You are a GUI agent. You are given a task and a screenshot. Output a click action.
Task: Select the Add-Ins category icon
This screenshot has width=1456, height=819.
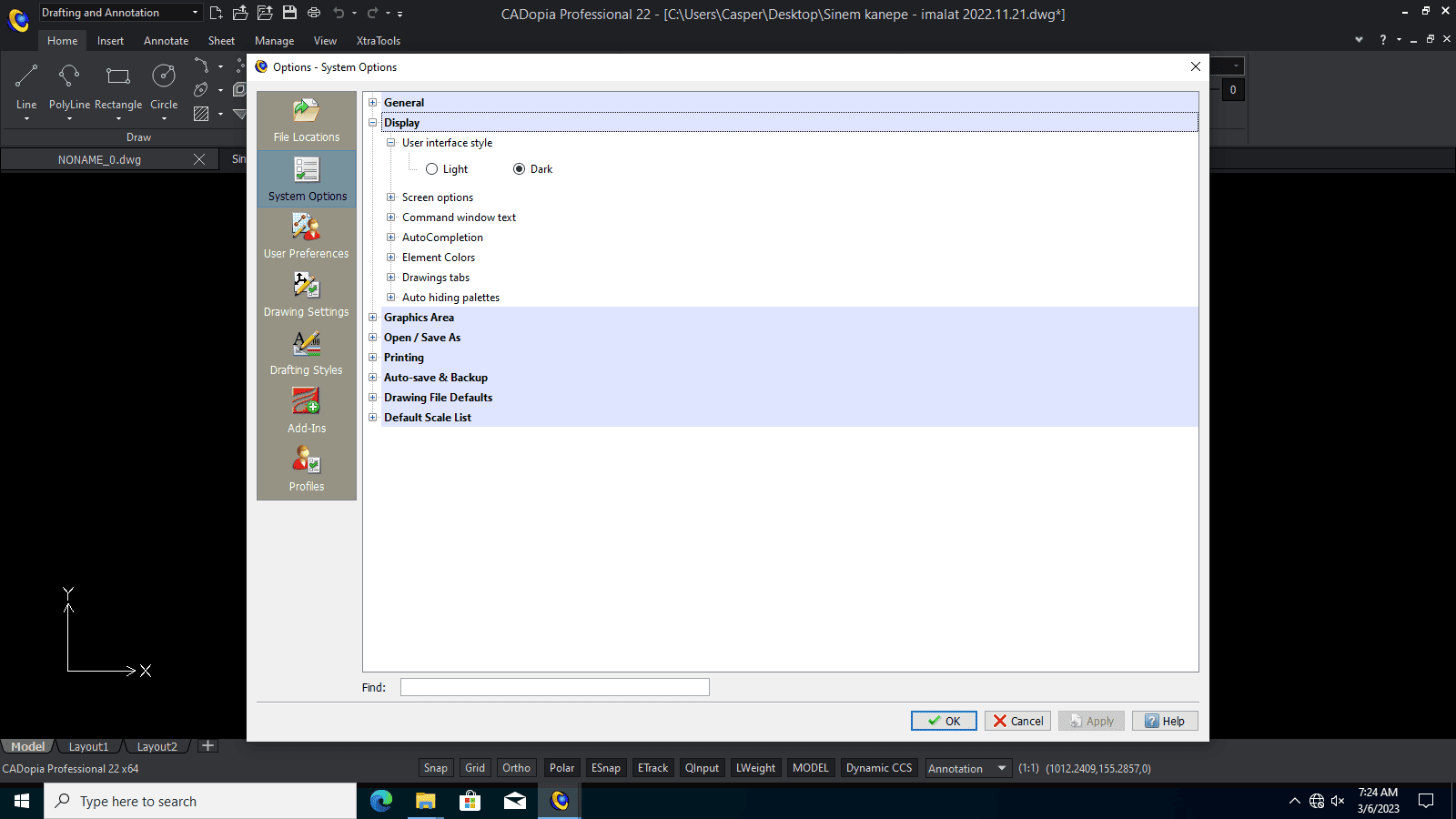tap(306, 410)
